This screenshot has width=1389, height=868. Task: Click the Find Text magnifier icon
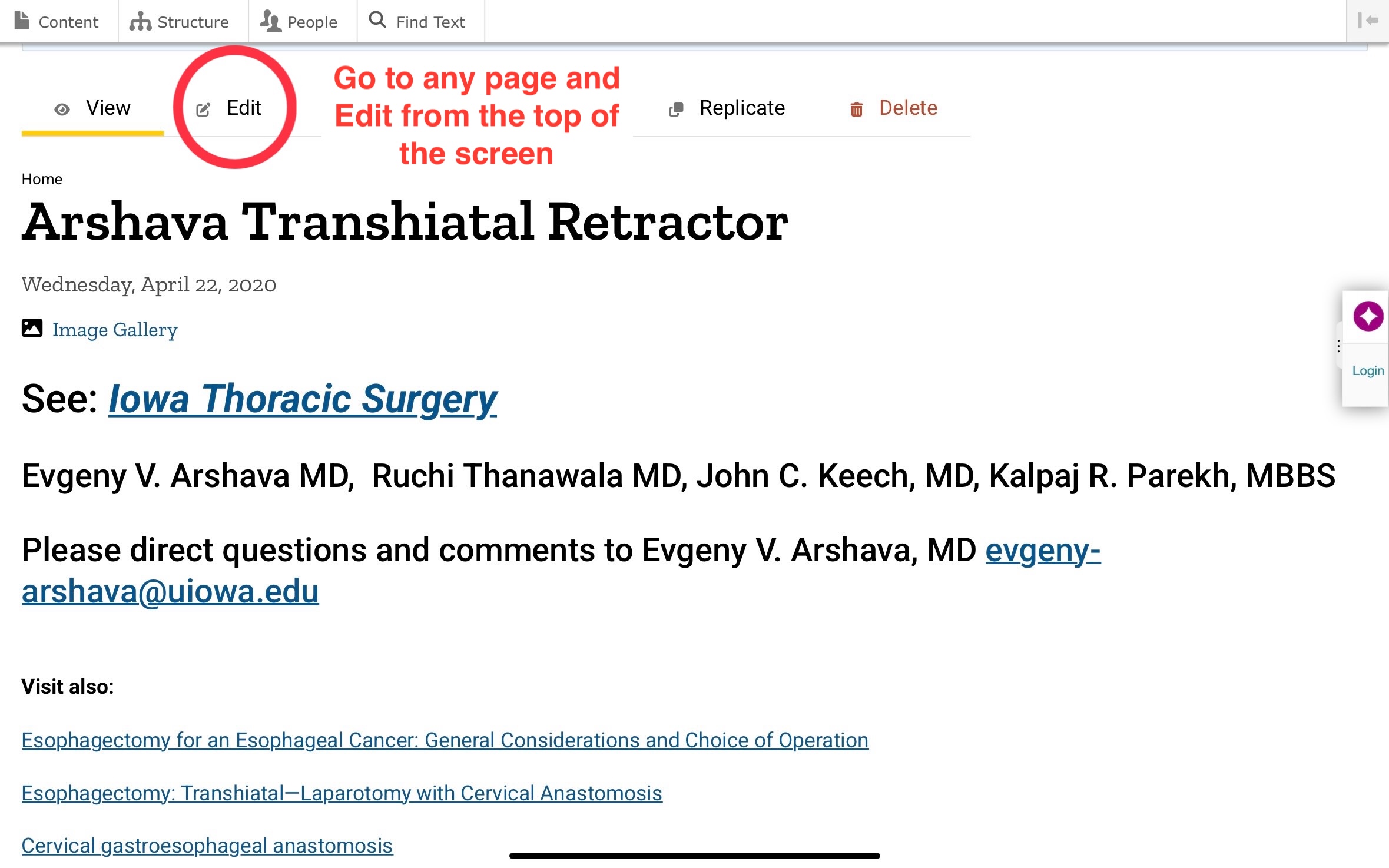377,20
